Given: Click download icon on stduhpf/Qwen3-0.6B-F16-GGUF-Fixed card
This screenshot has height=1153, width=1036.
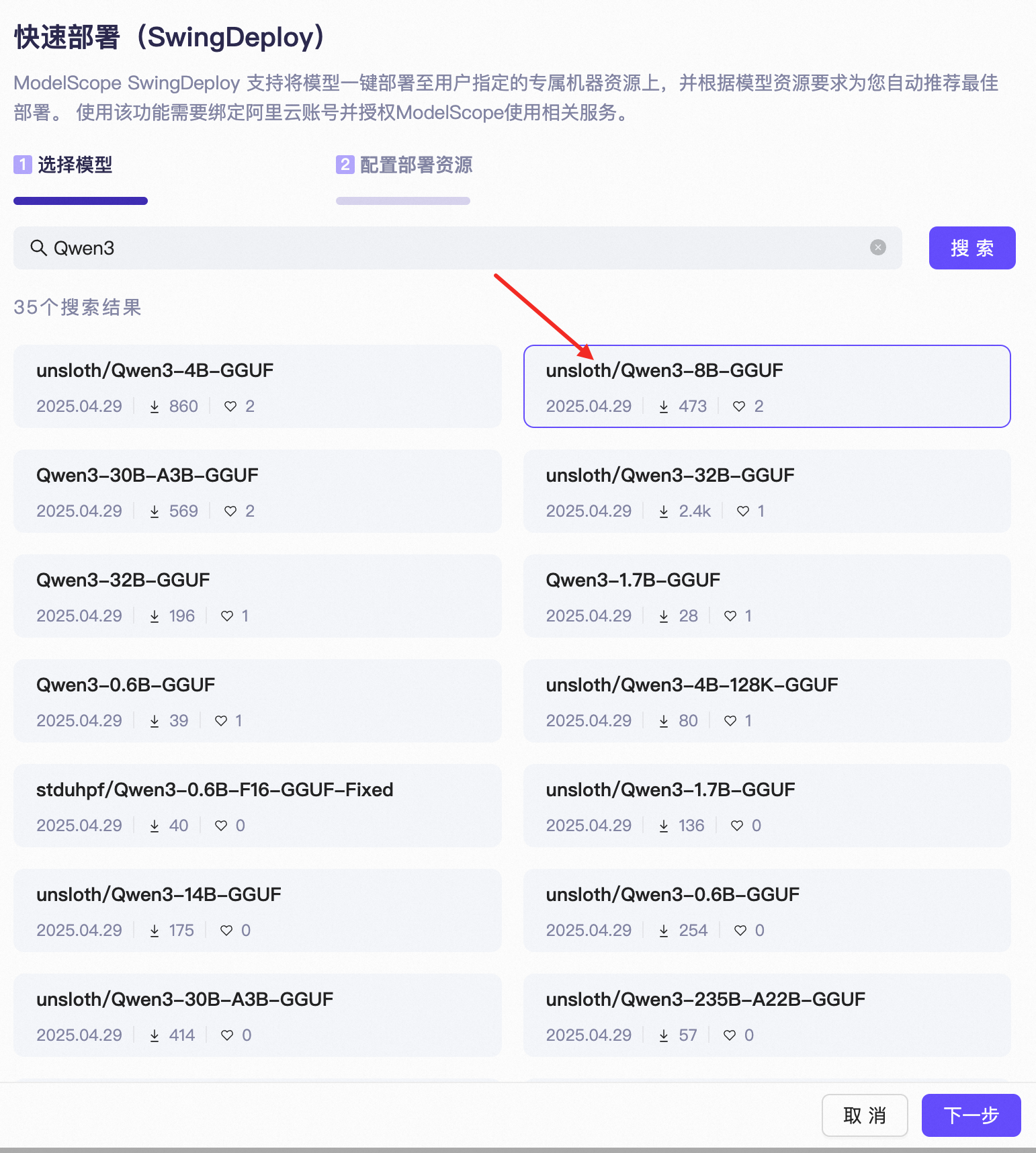Looking at the screenshot, I should (x=155, y=826).
